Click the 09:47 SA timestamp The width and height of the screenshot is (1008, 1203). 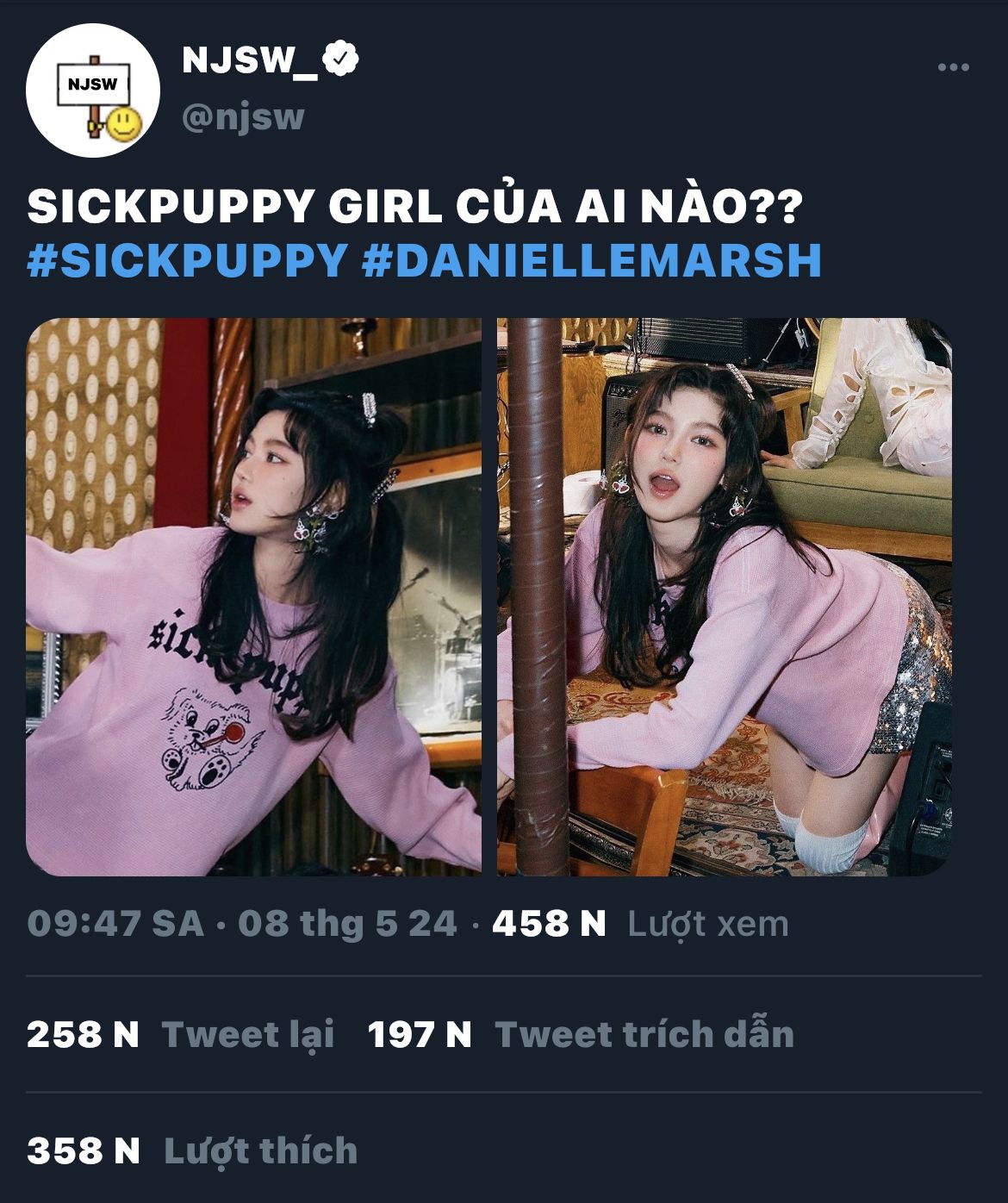(x=115, y=924)
